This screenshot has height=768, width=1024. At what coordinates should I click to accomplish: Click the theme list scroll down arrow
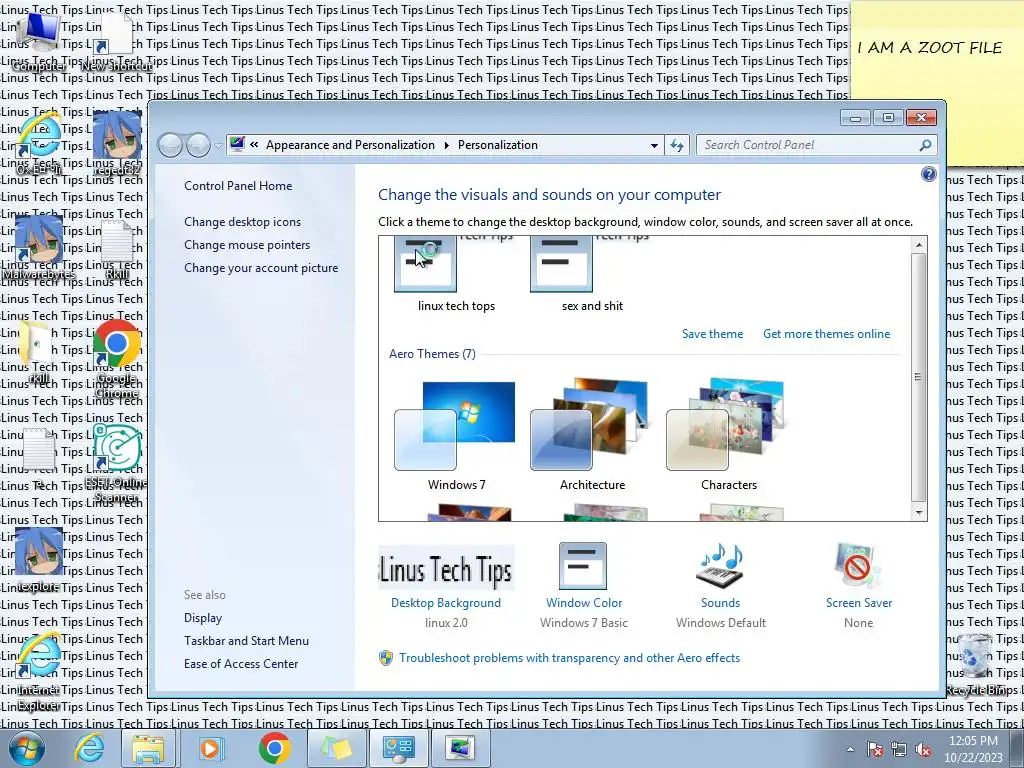919,513
